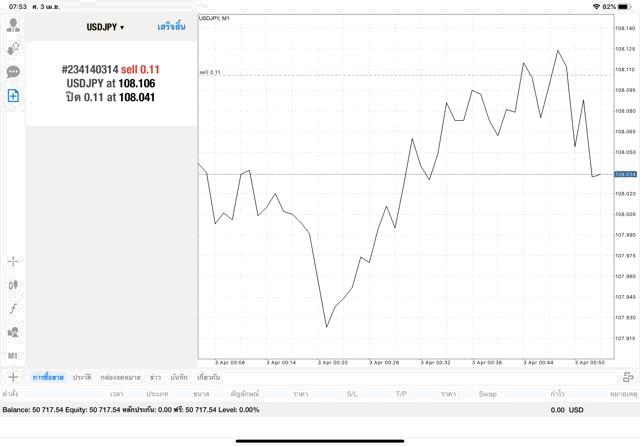640x447 pixels.
Task: Sort by the S/L column header
Action: [352, 394]
